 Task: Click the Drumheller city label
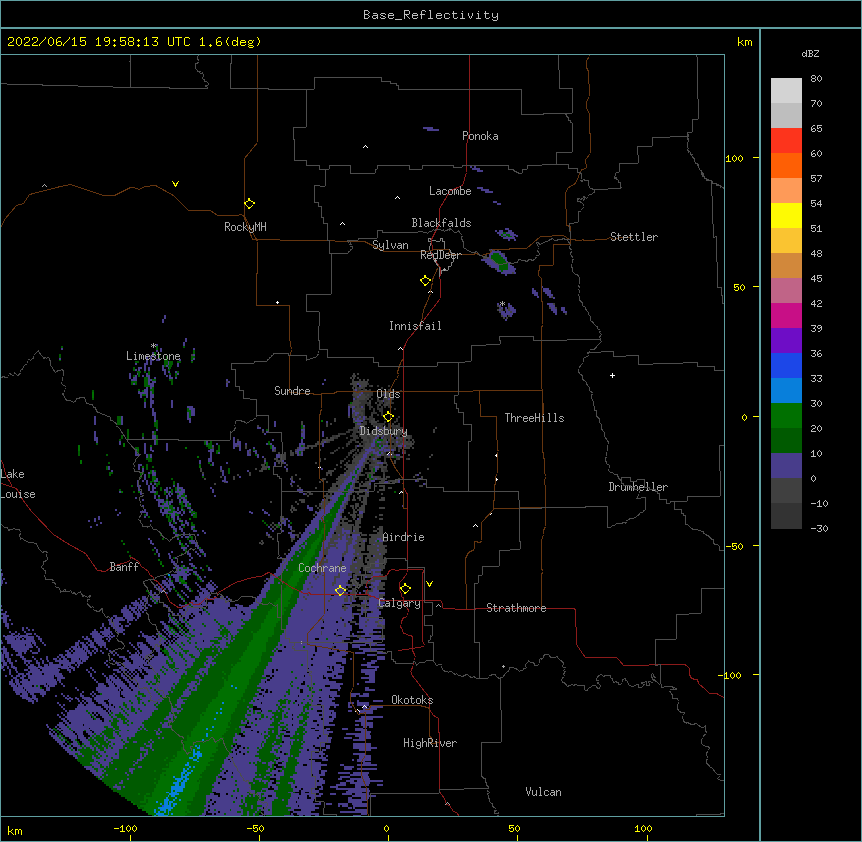(638, 487)
